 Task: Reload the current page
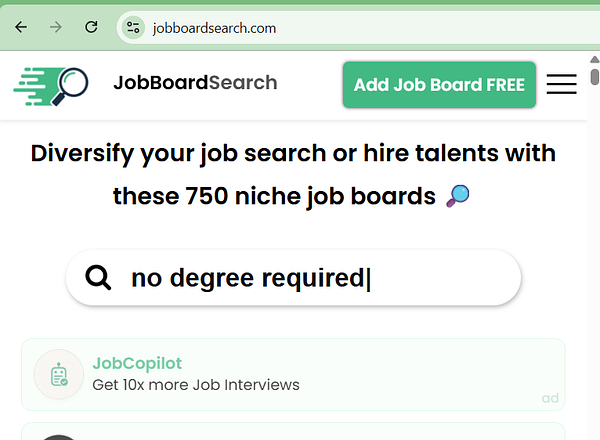click(x=91, y=28)
